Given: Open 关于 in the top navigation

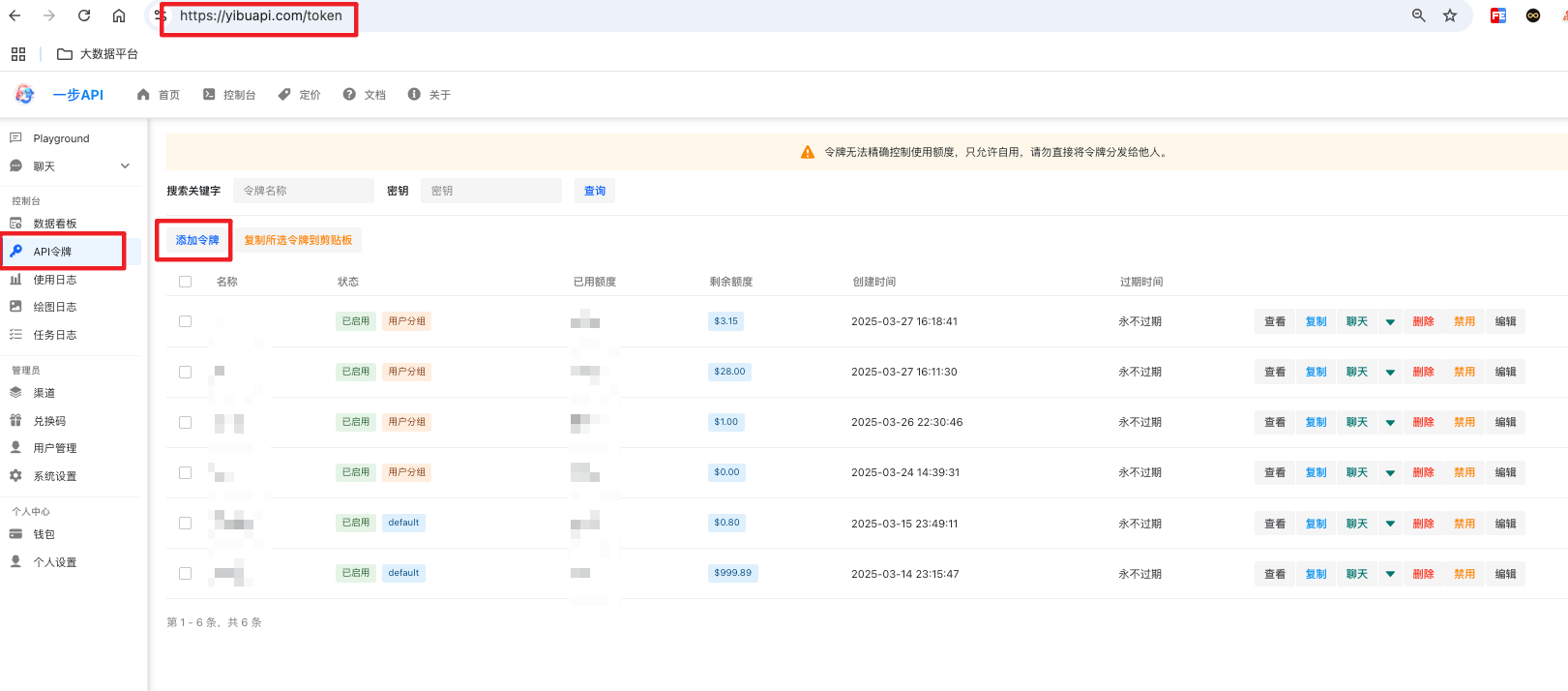Looking at the screenshot, I should pos(429,95).
